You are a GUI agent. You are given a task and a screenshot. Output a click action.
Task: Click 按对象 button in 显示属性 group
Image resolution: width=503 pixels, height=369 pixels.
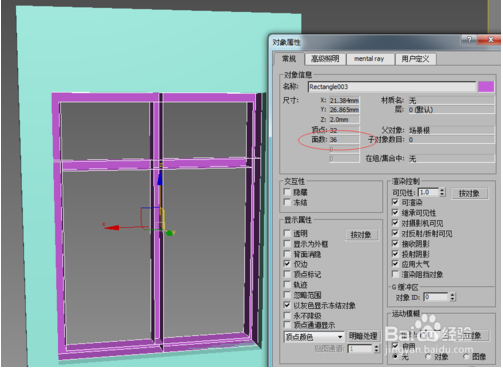(x=361, y=235)
